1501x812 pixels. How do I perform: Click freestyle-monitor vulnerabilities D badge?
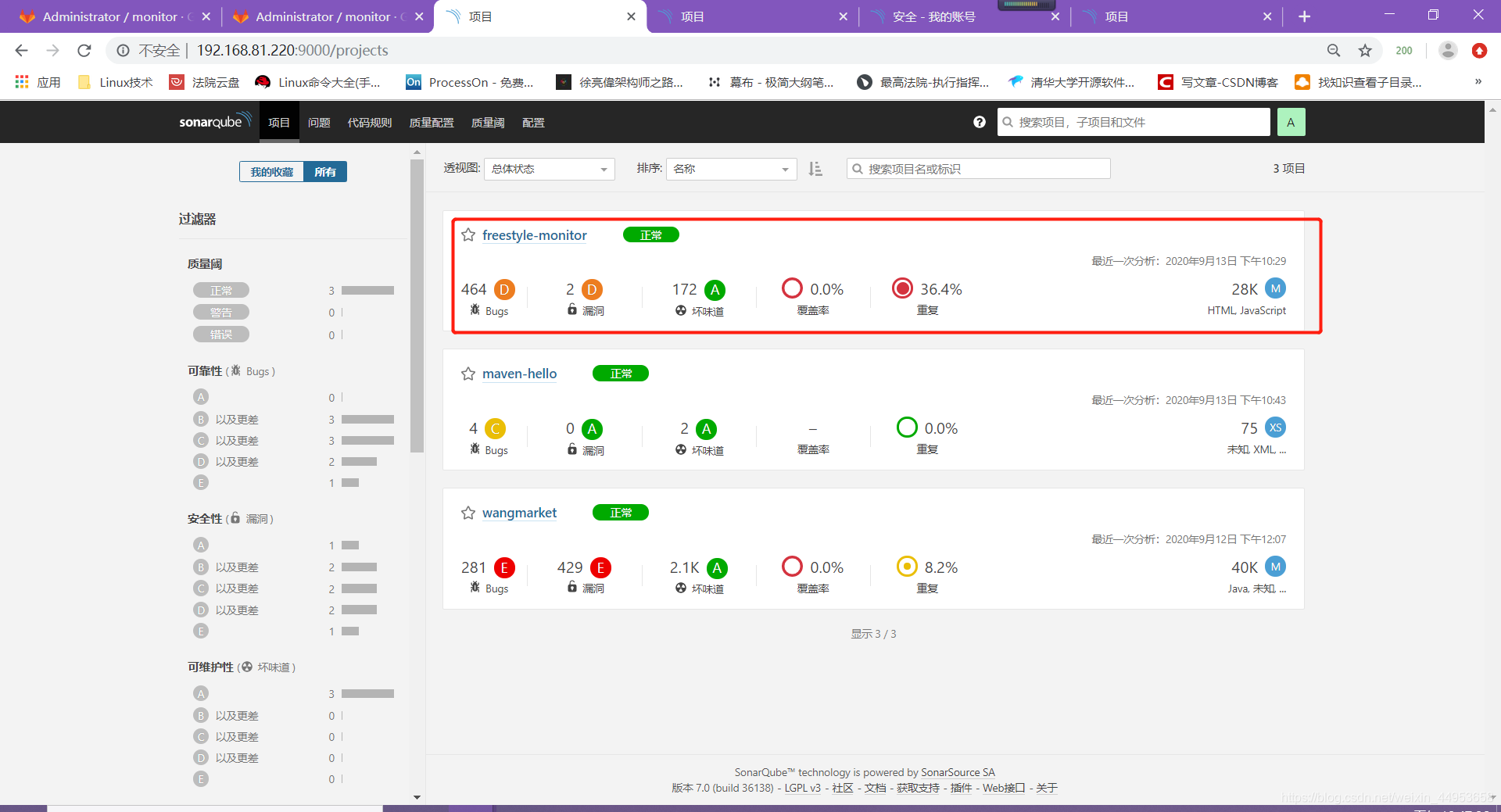click(x=592, y=290)
